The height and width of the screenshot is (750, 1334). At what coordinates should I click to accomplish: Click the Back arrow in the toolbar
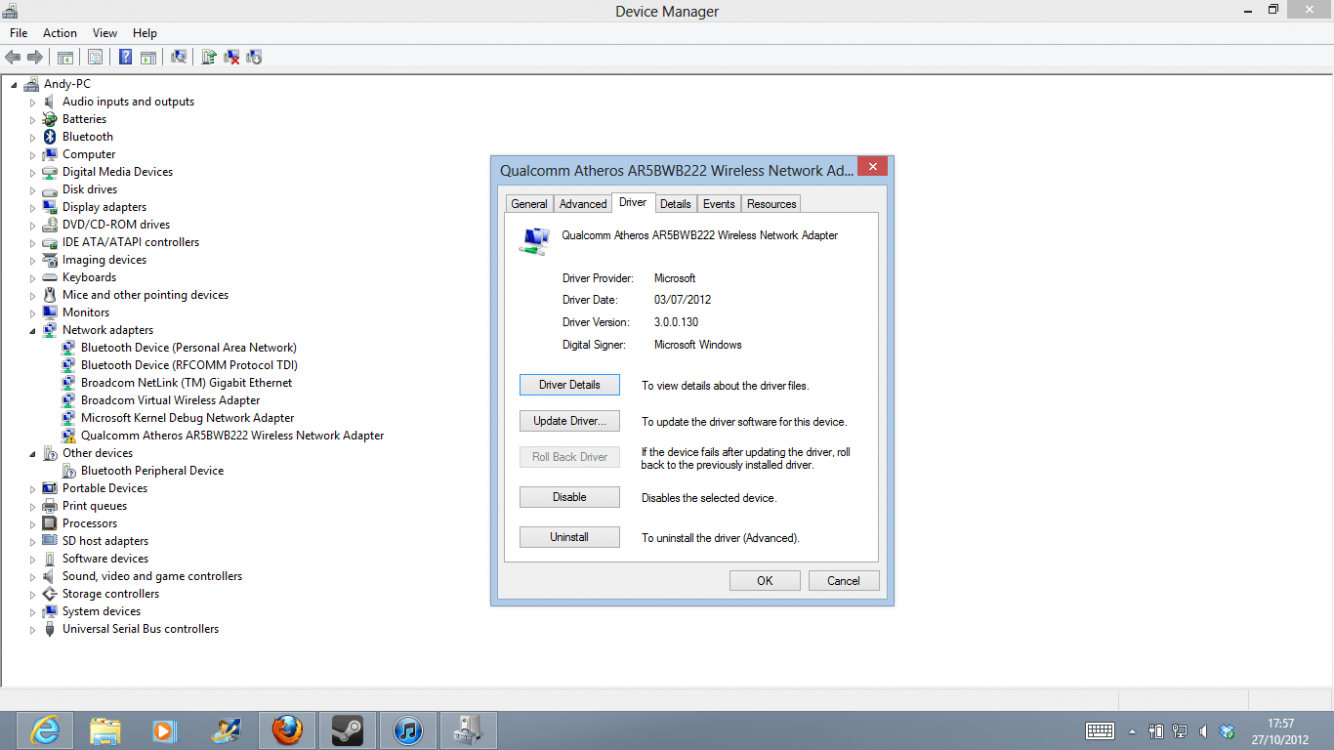[x=13, y=57]
